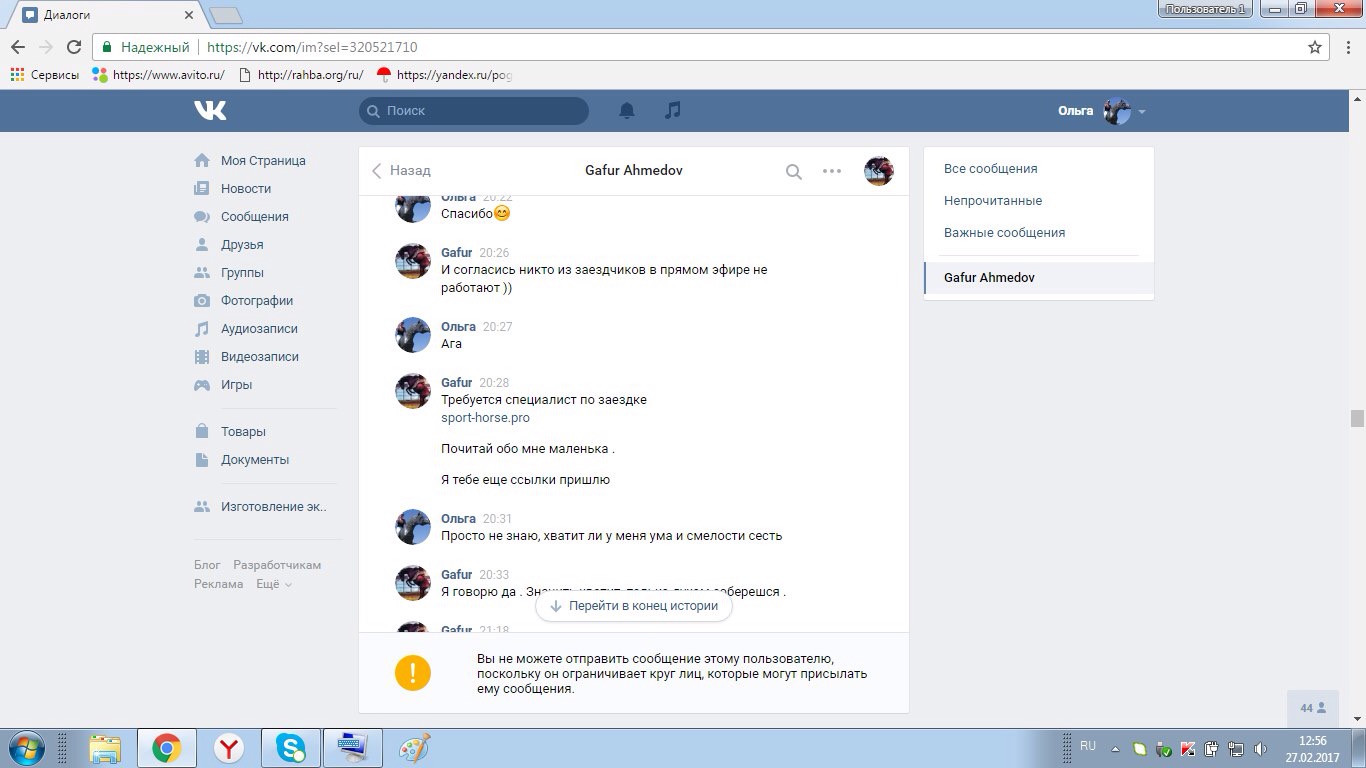The height and width of the screenshot is (768, 1366).
Task: Click the browser forward arrow
Action: (45, 47)
